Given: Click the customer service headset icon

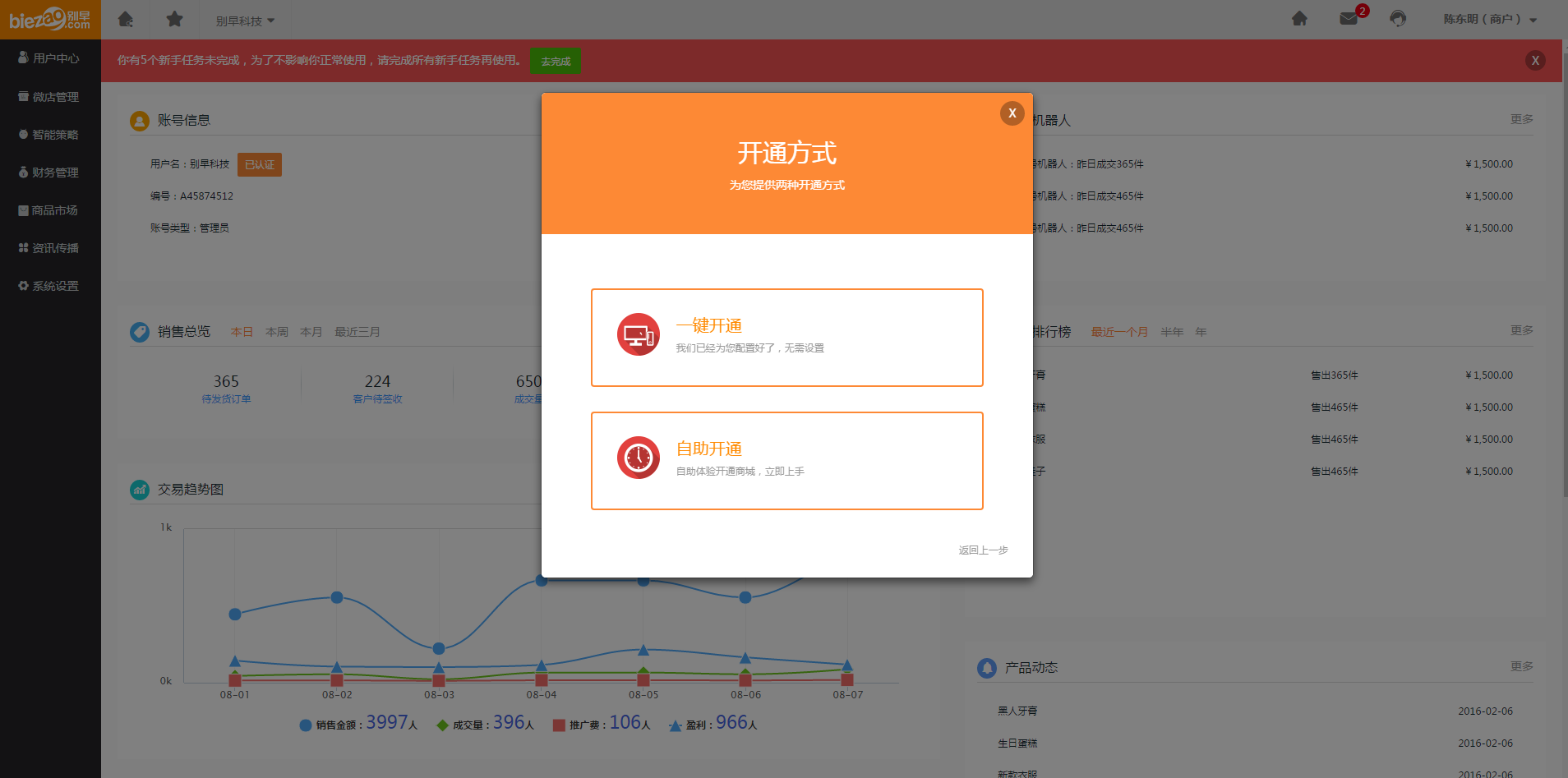Looking at the screenshot, I should [x=1398, y=19].
